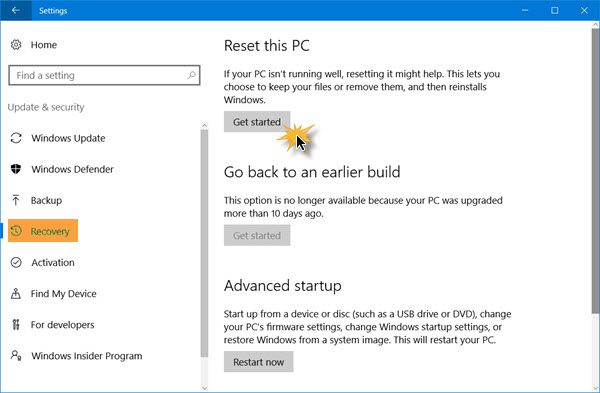
Task: Click the Advanced startup heading
Action: (282, 286)
